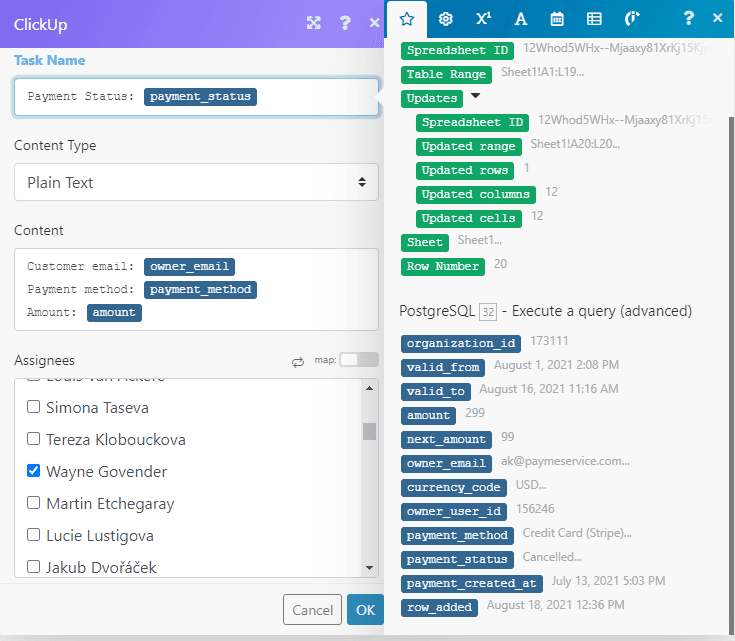Select the starred favorites tab
This screenshot has height=641, width=735.
406,19
